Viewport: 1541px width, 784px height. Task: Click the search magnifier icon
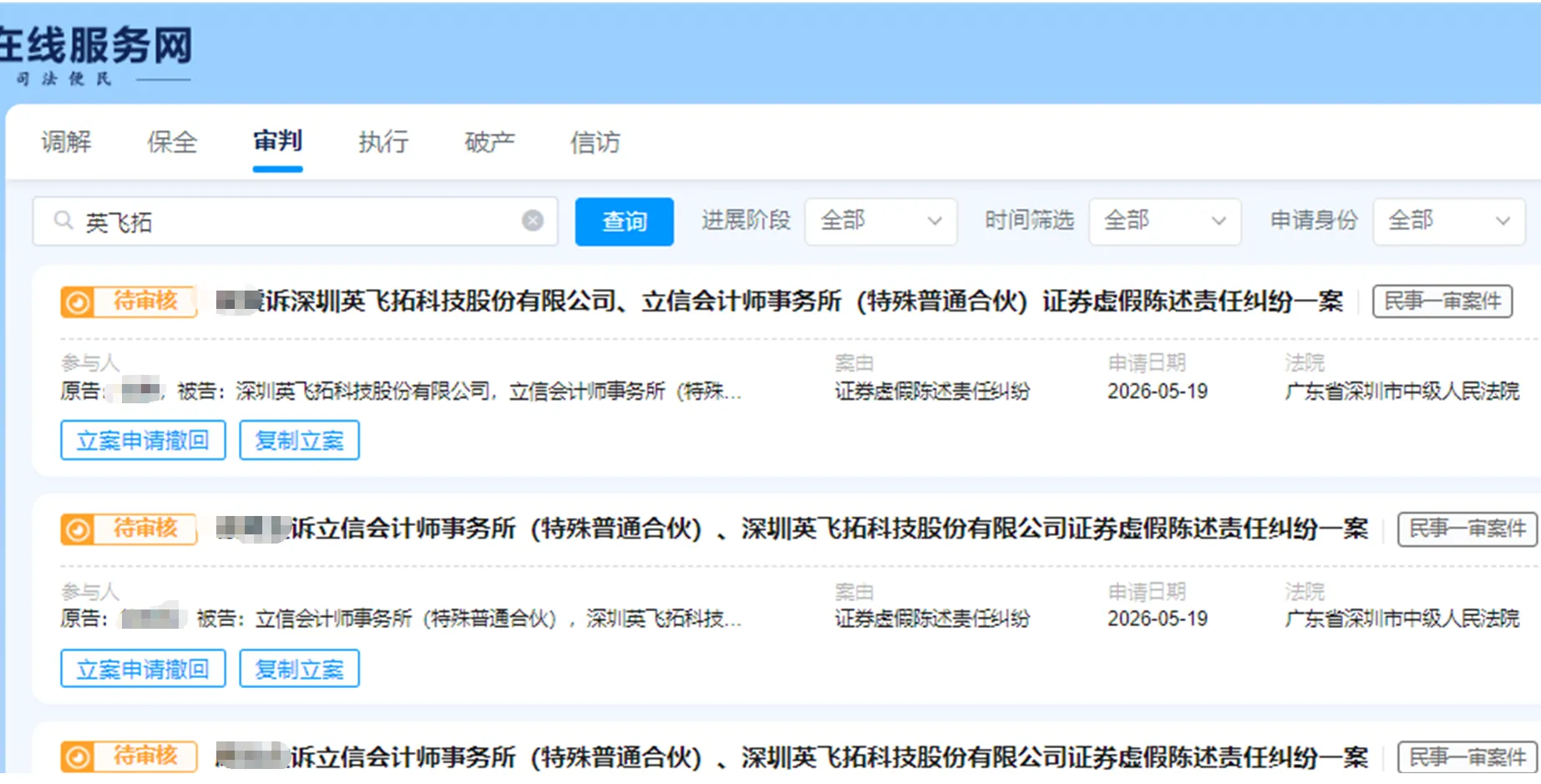pos(63,220)
